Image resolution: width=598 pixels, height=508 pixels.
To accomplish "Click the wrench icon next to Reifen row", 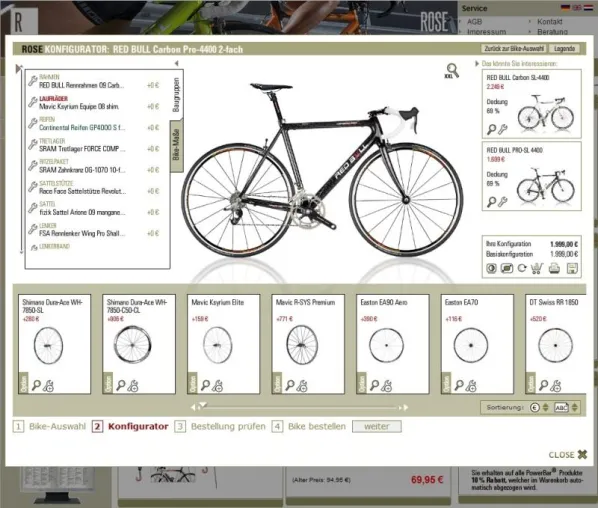I will (x=33, y=123).
